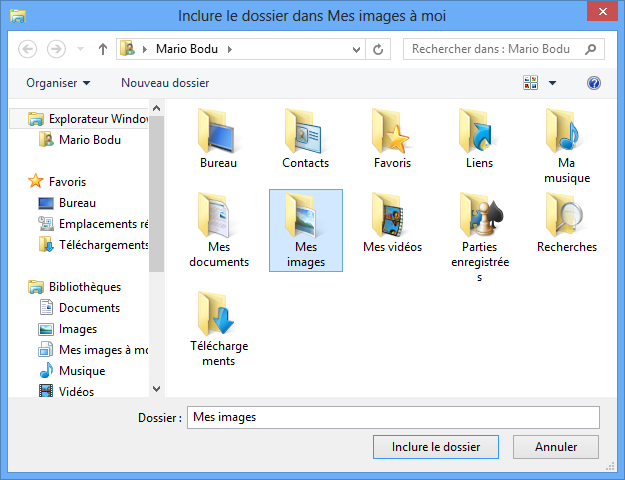Viewport: 625px width, 480px height.
Task: Select the Mes images folder
Action: pos(306,230)
